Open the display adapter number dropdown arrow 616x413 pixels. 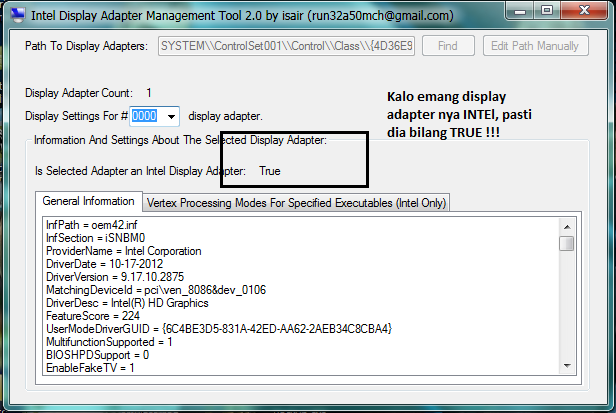(x=171, y=116)
